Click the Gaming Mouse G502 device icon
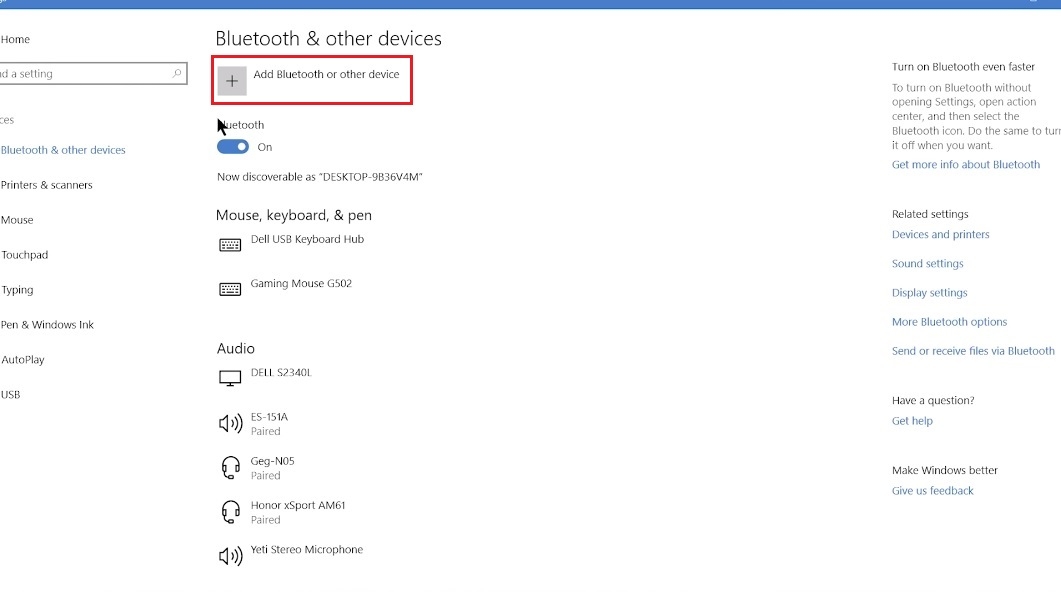1061x592 pixels. (230, 288)
